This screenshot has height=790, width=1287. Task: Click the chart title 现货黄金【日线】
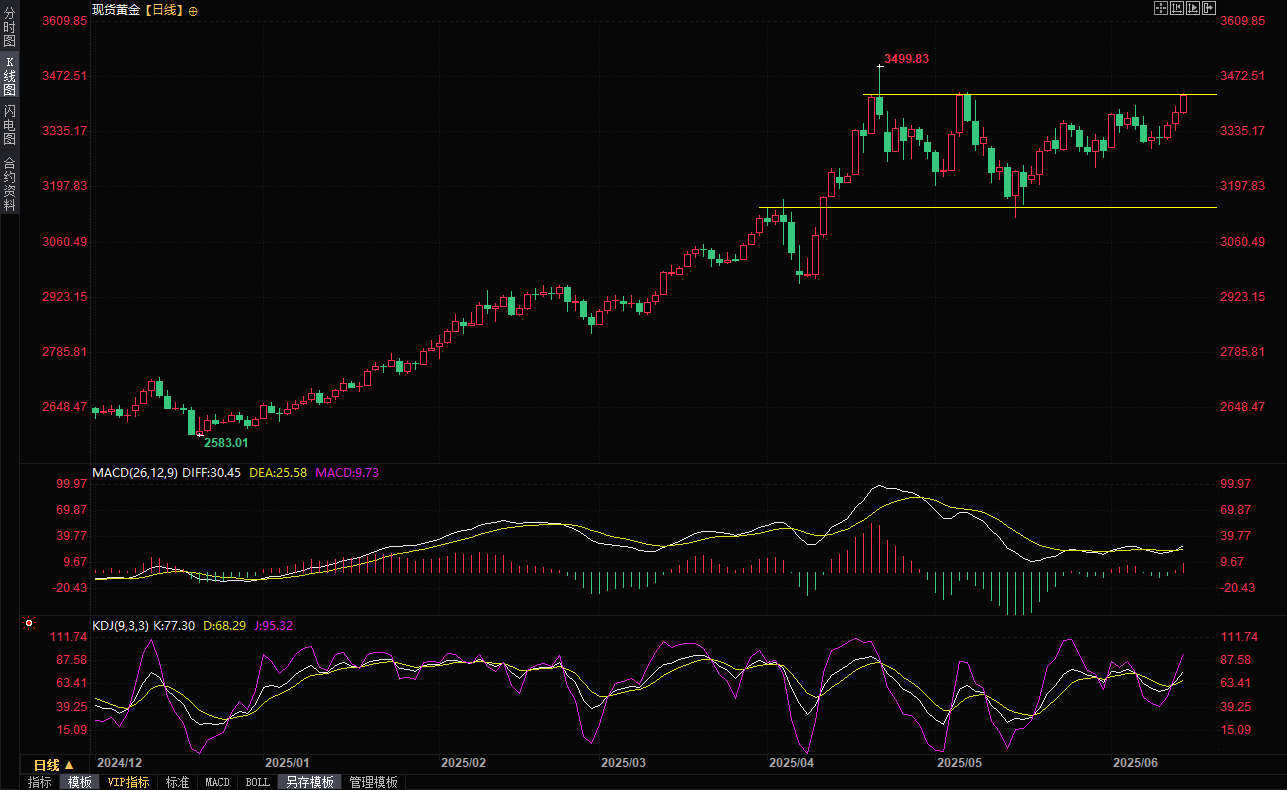pyautogui.click(x=138, y=10)
